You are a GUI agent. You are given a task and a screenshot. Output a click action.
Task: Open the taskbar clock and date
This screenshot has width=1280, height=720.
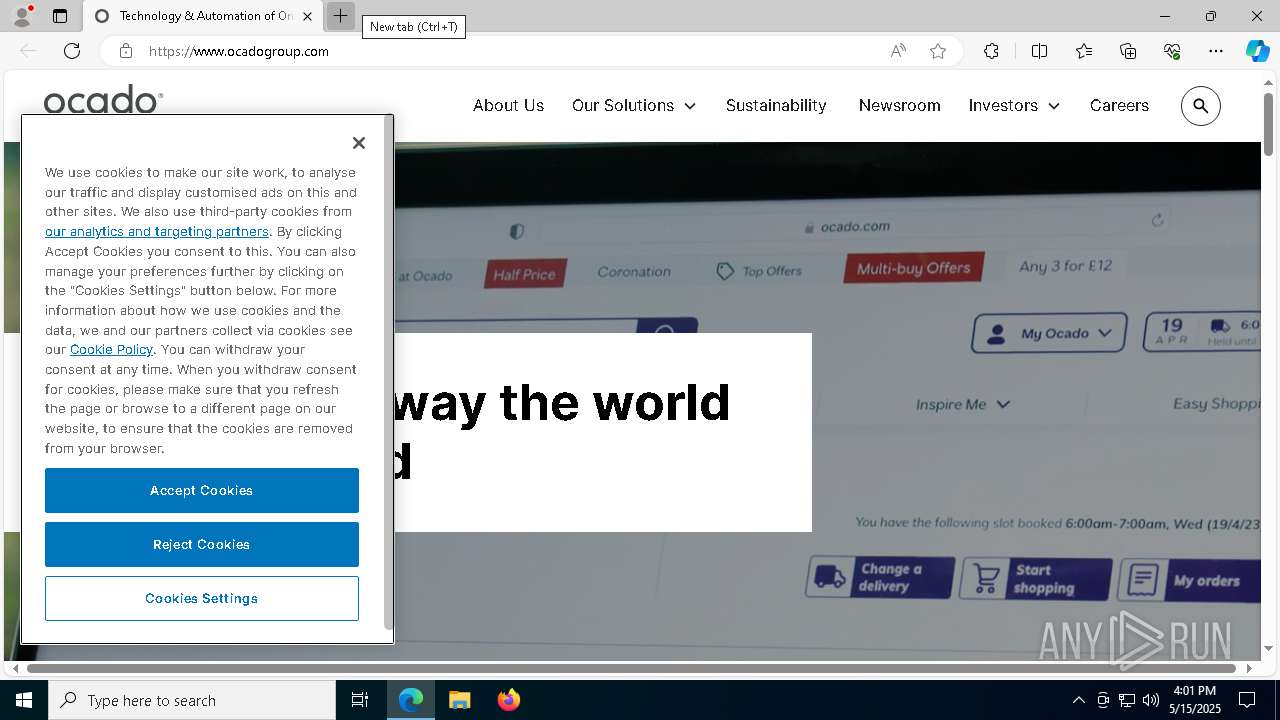click(x=1195, y=700)
